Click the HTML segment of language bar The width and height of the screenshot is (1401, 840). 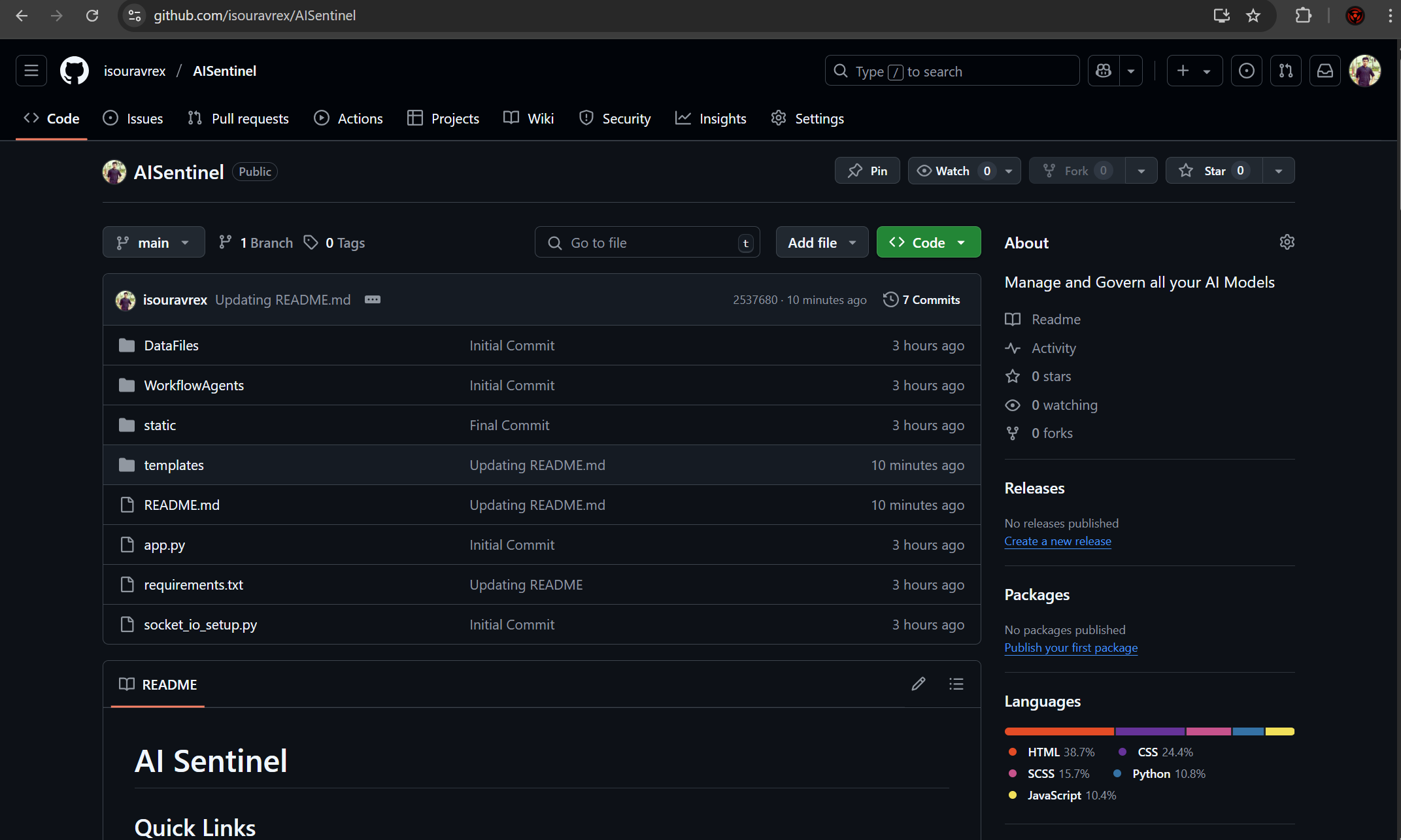tap(1058, 731)
